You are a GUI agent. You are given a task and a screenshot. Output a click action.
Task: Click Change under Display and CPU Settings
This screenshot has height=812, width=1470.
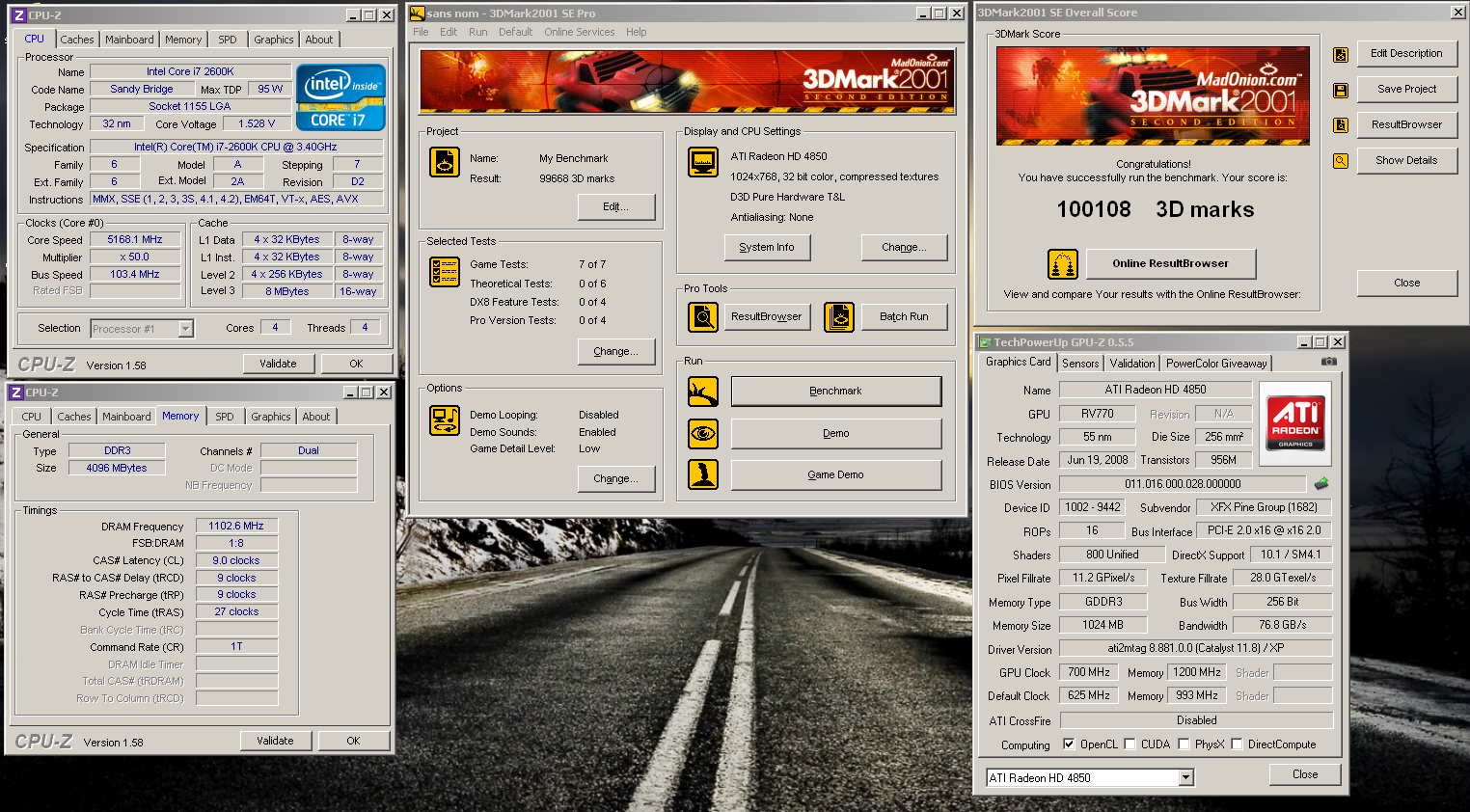click(x=904, y=248)
